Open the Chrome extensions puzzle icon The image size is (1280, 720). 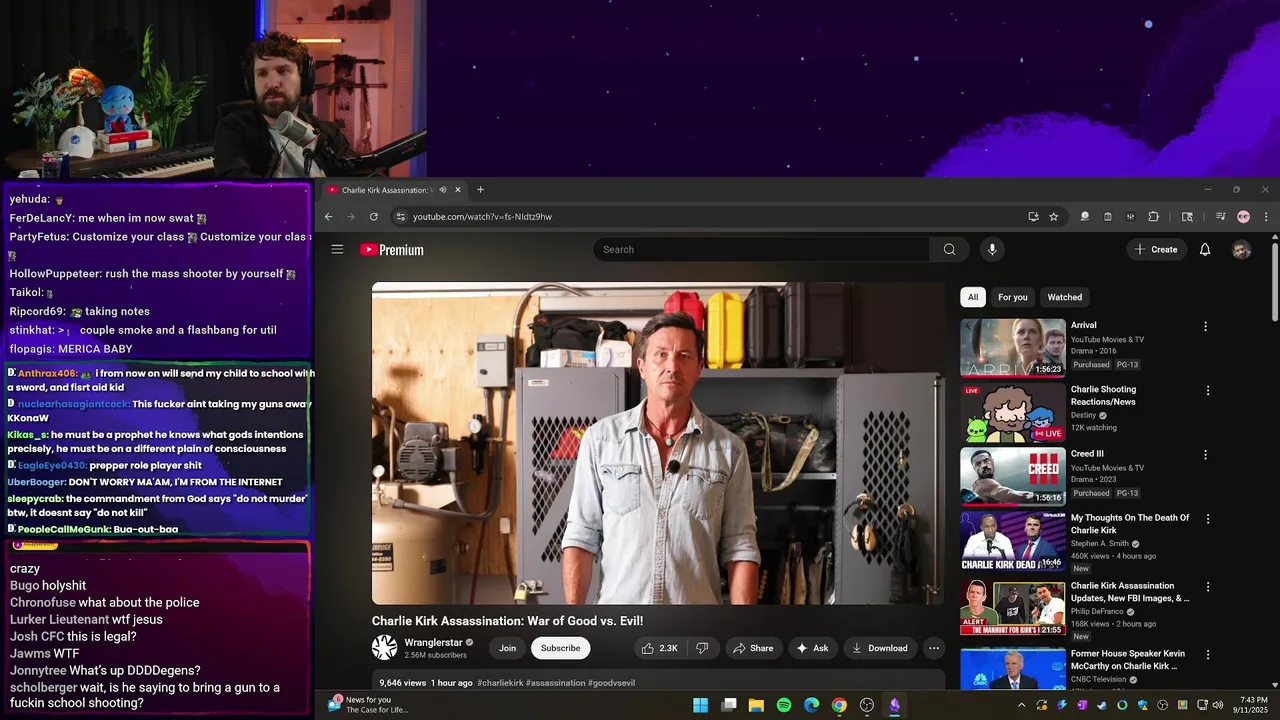coord(1153,216)
